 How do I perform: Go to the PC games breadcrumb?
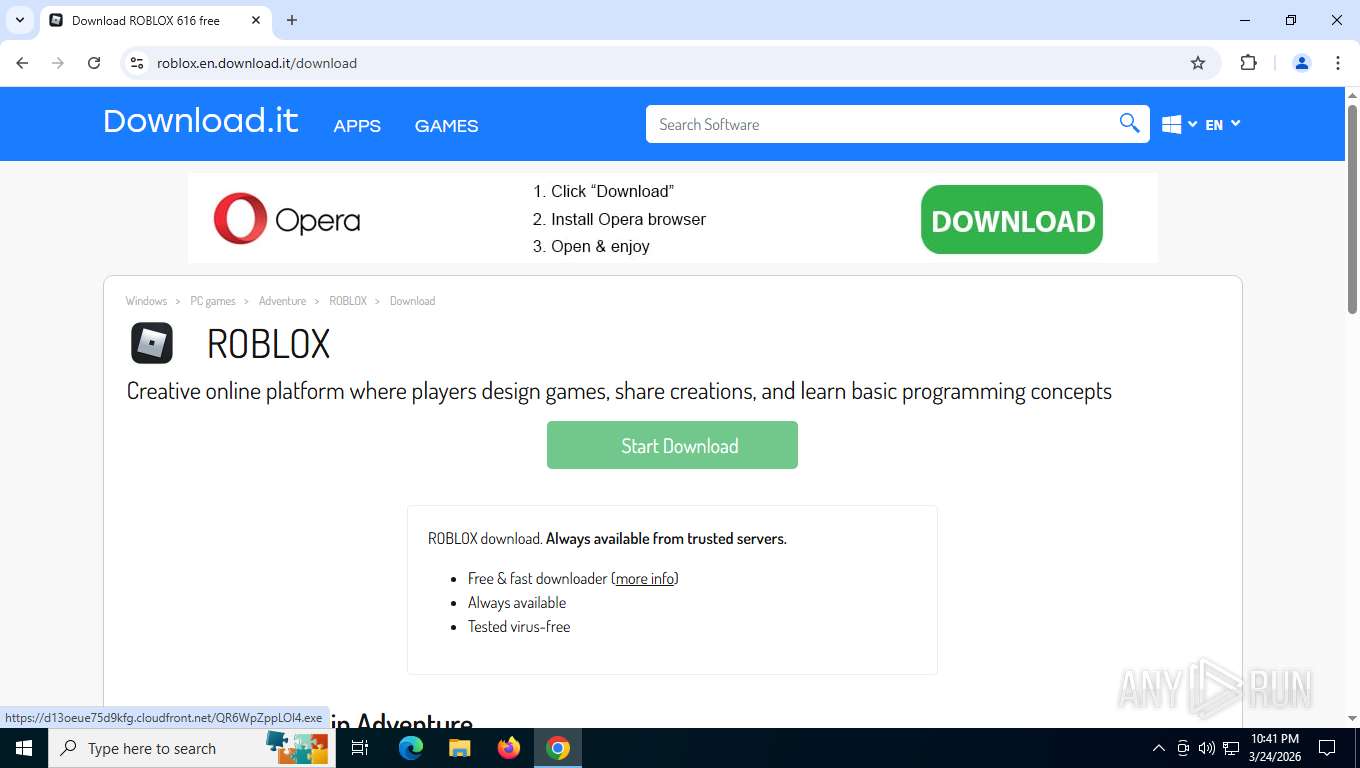coord(213,301)
